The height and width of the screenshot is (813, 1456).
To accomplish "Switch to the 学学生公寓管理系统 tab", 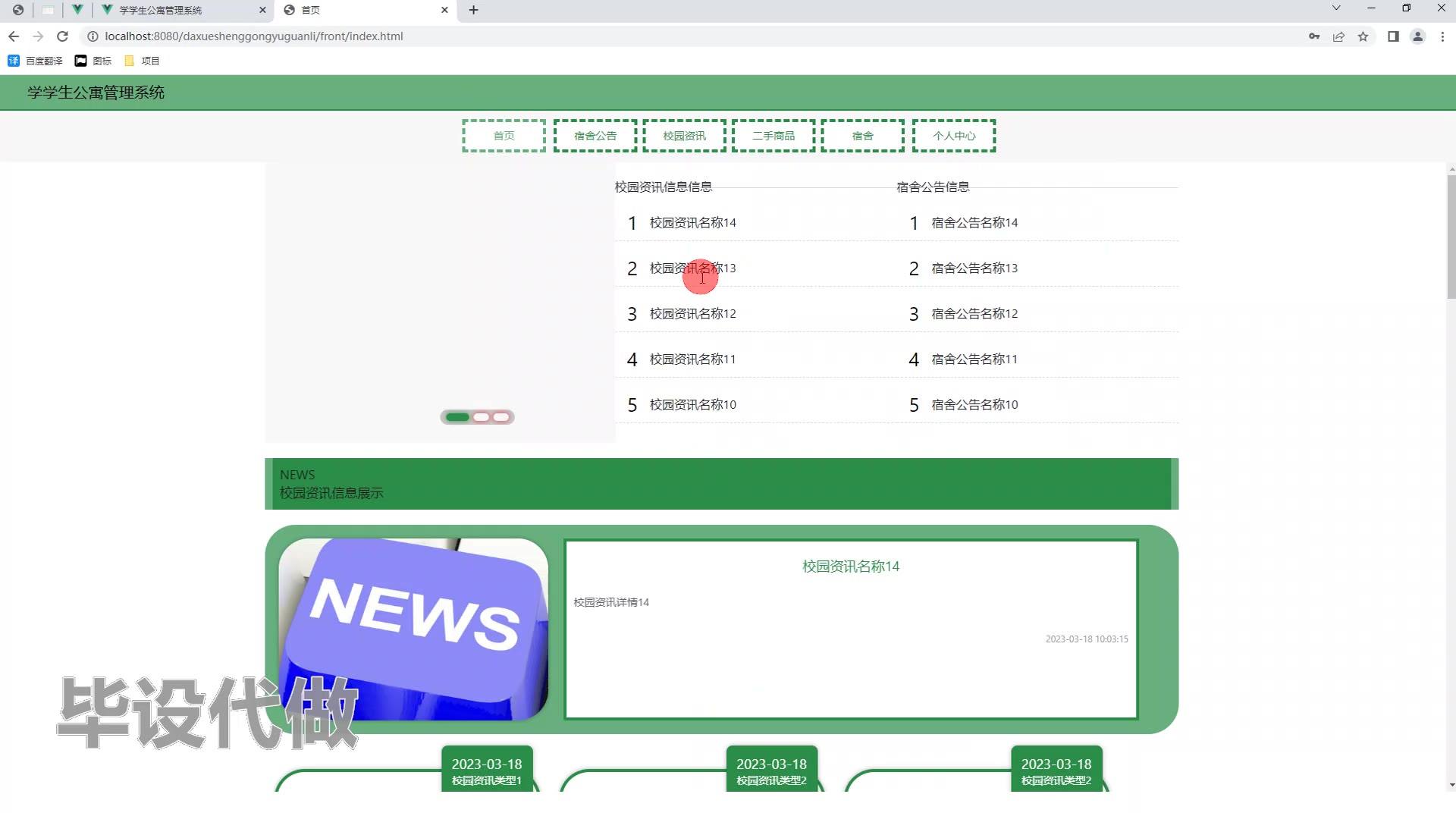I will (x=185, y=10).
